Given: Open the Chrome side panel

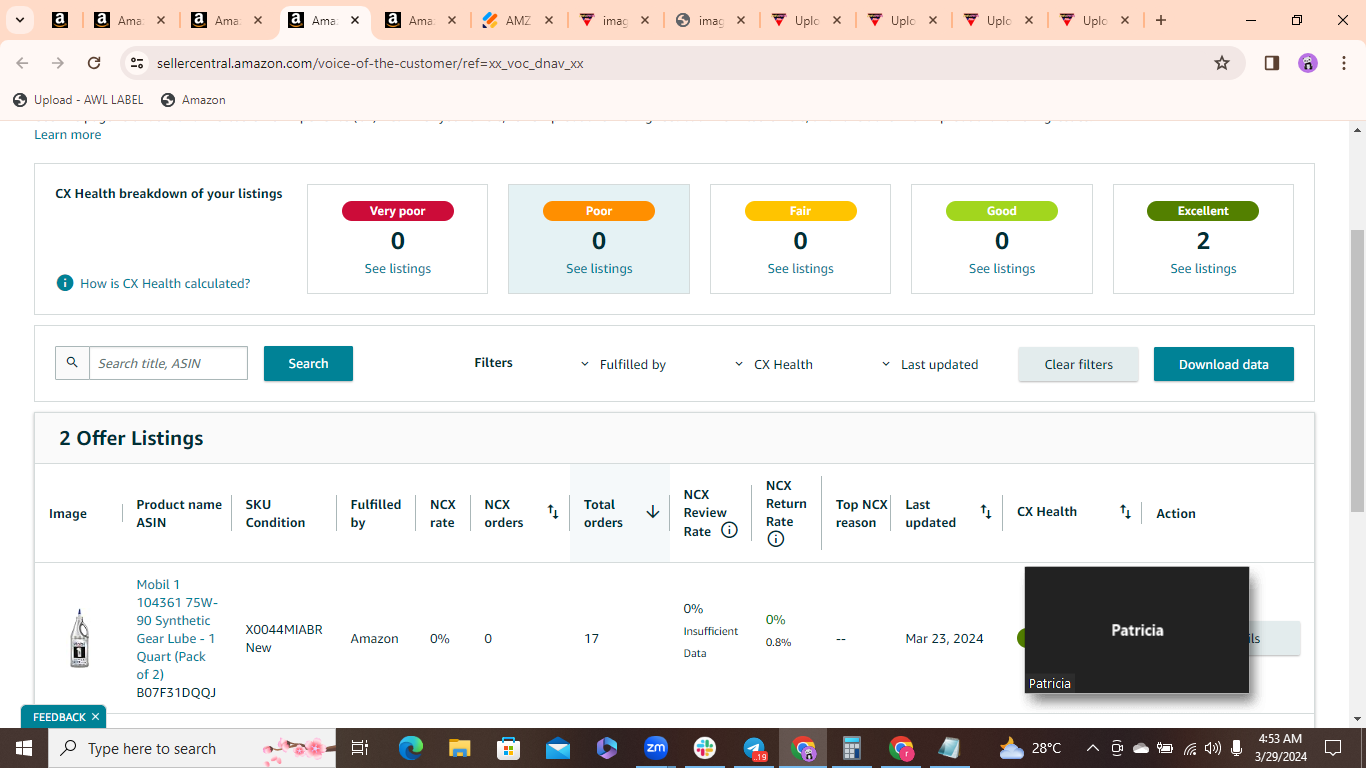Looking at the screenshot, I should click(1272, 63).
